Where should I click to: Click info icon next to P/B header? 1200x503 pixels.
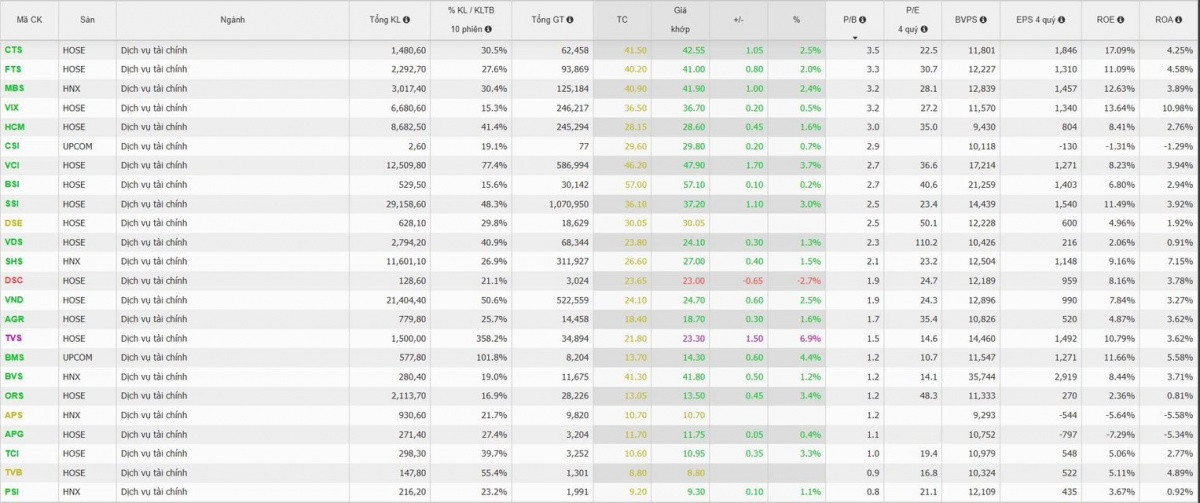point(863,20)
